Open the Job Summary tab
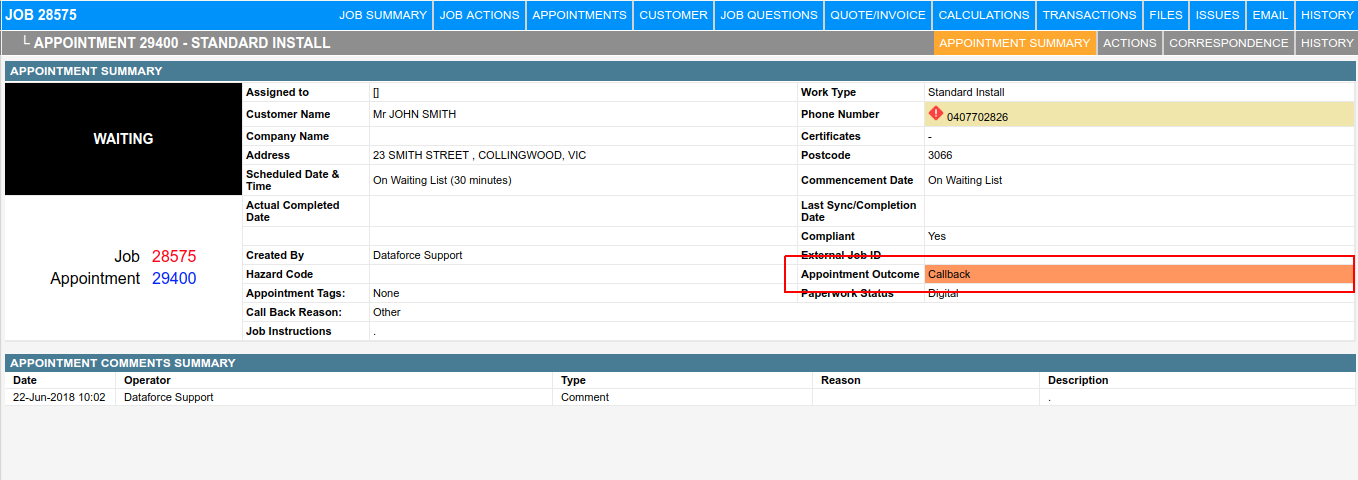Viewport: 1358px width, 480px height. [x=383, y=15]
